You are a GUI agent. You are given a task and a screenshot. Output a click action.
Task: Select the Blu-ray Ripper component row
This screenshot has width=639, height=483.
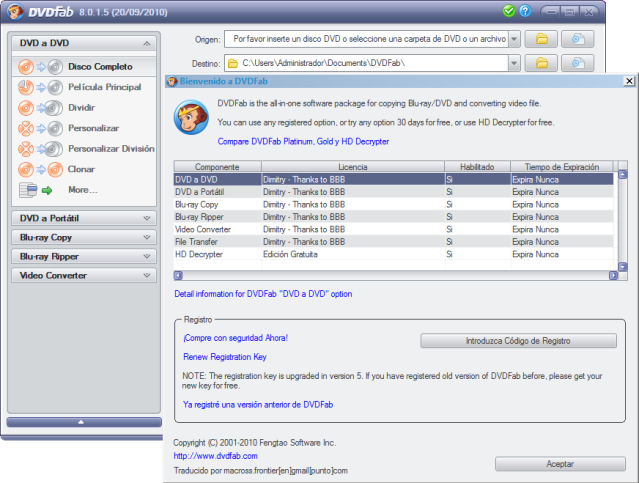tap(394, 217)
